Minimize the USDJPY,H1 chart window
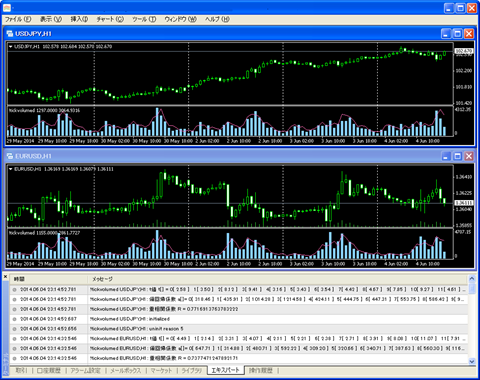This screenshot has width=480, height=380. tap(446, 33)
